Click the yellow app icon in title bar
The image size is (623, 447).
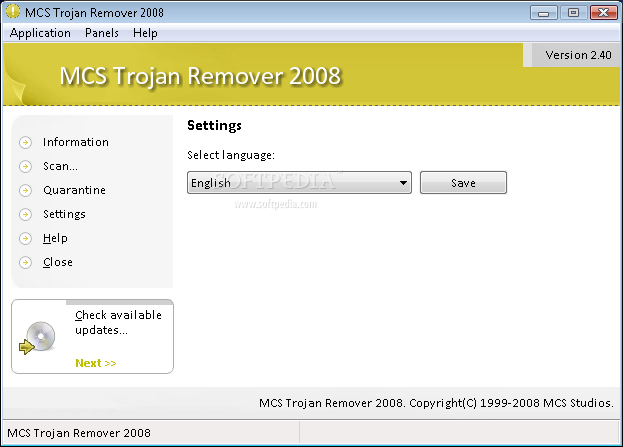(13, 12)
